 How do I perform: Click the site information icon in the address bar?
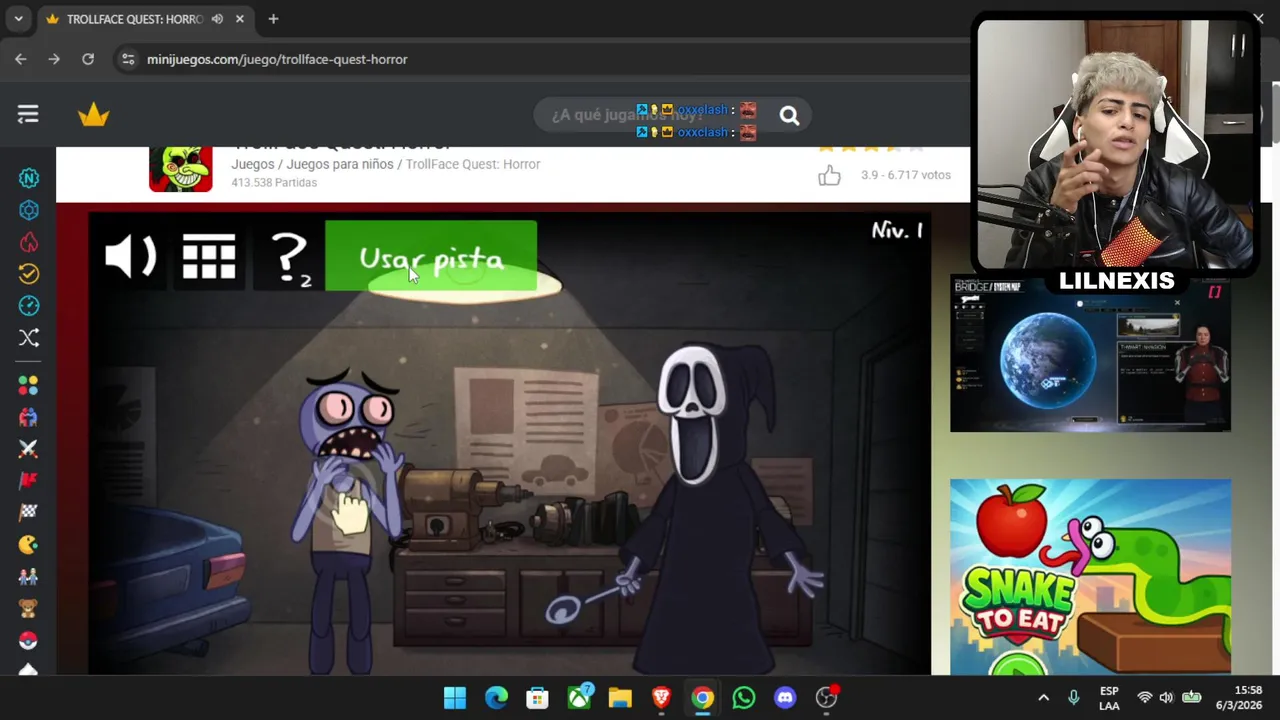pyautogui.click(x=128, y=59)
